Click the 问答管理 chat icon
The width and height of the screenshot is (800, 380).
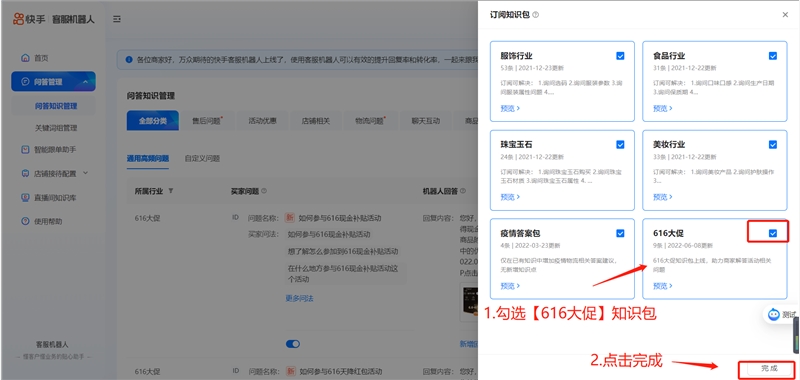pos(25,82)
